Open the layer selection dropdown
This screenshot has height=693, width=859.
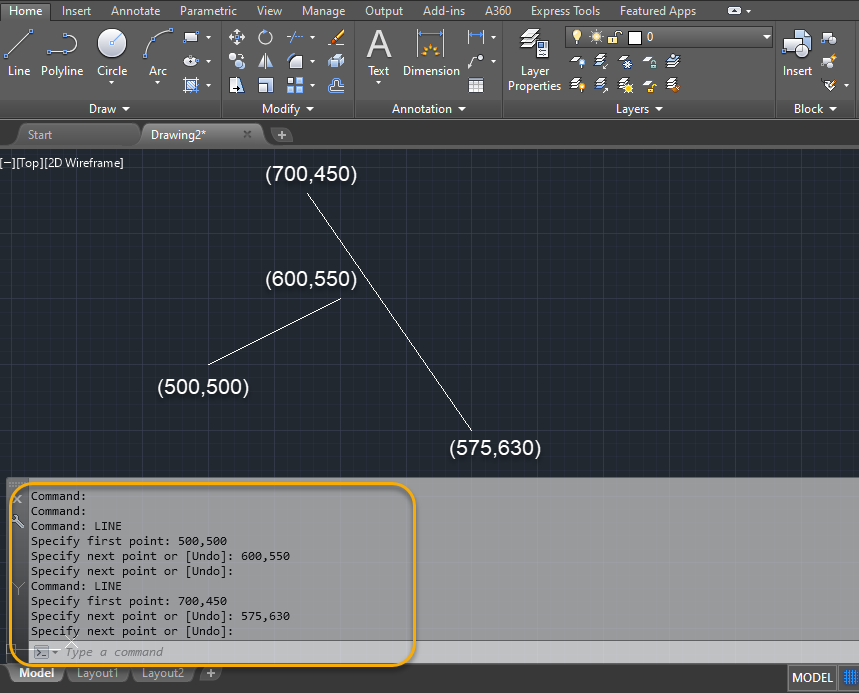coord(766,37)
